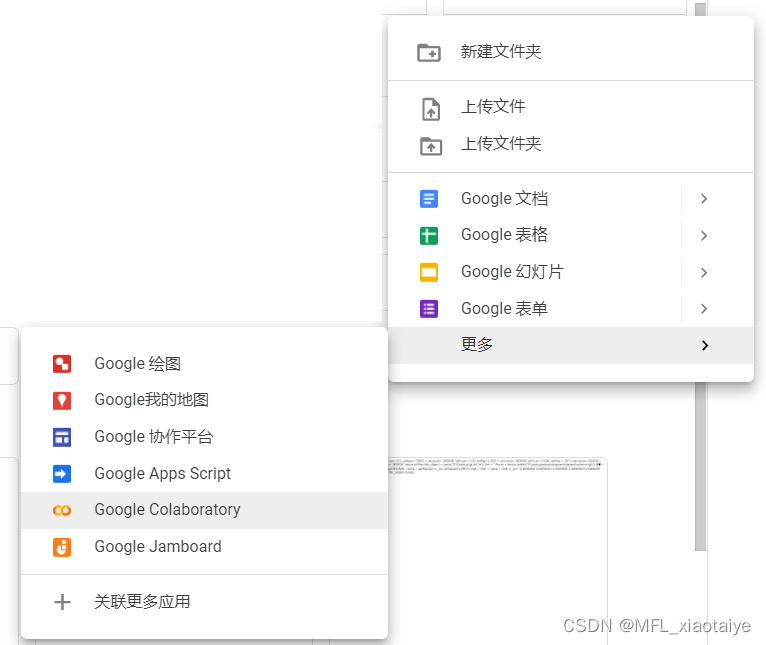The height and width of the screenshot is (645, 766).
Task: Choose 关联更多应用 option
Action: click(x=204, y=602)
